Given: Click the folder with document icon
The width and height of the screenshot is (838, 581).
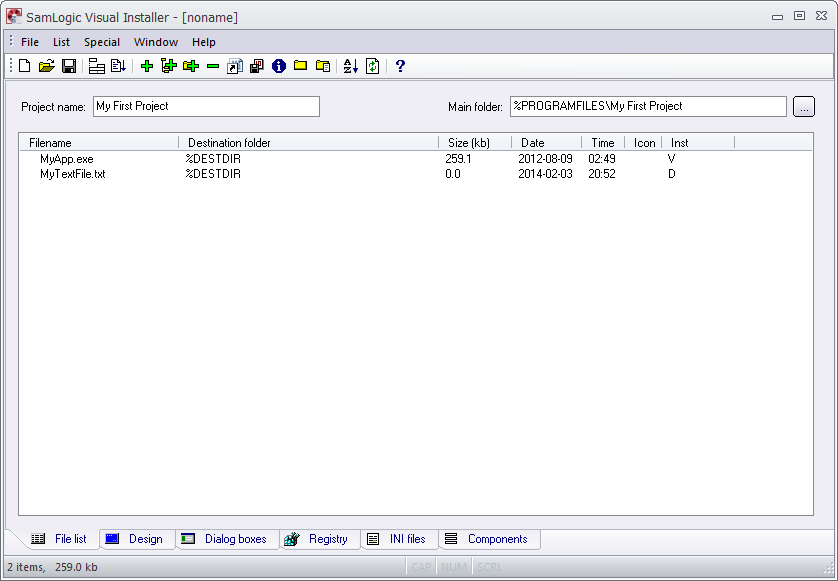Looking at the screenshot, I should coord(323,66).
